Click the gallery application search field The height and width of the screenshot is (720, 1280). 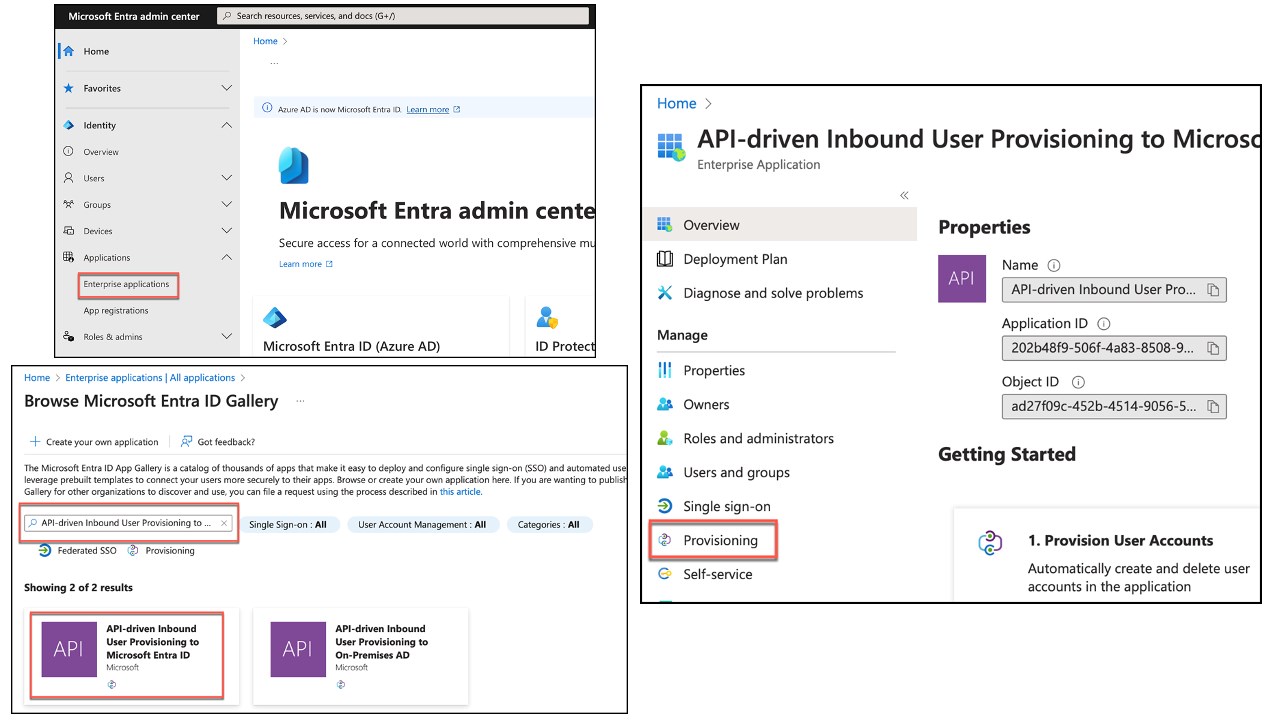click(130, 523)
